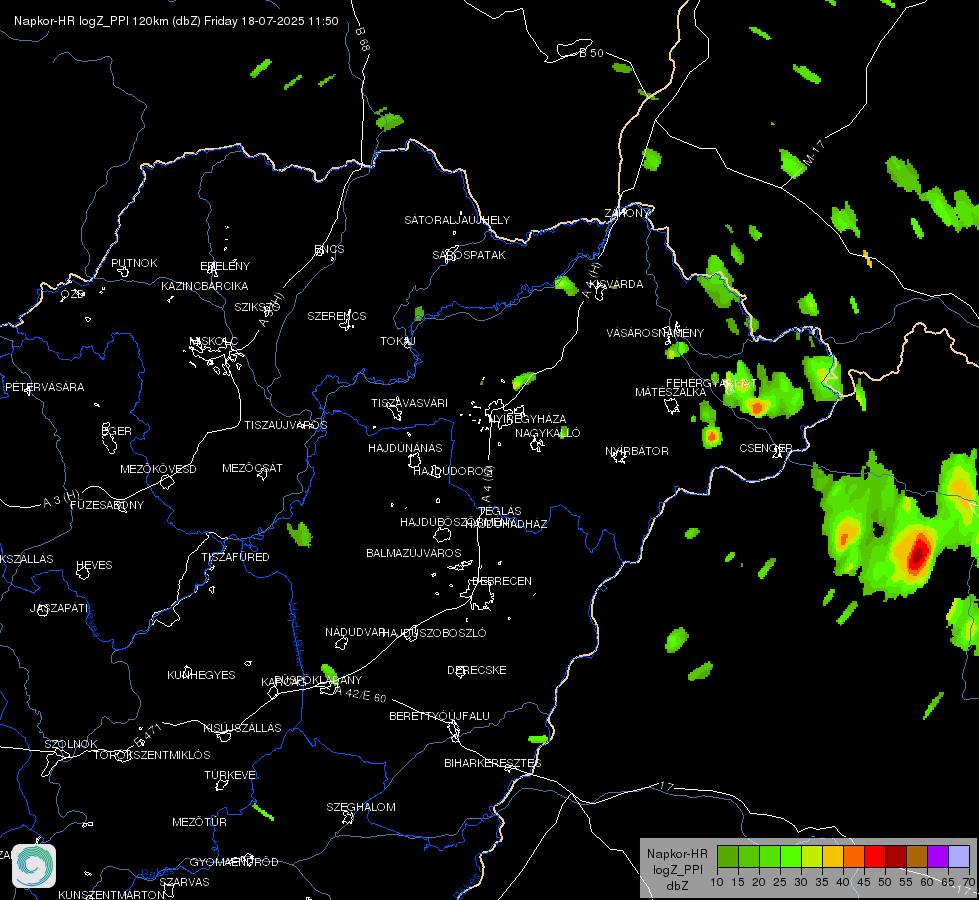Click the SZOLNOK city label
This screenshot has height=900, width=979.
pos(71,744)
